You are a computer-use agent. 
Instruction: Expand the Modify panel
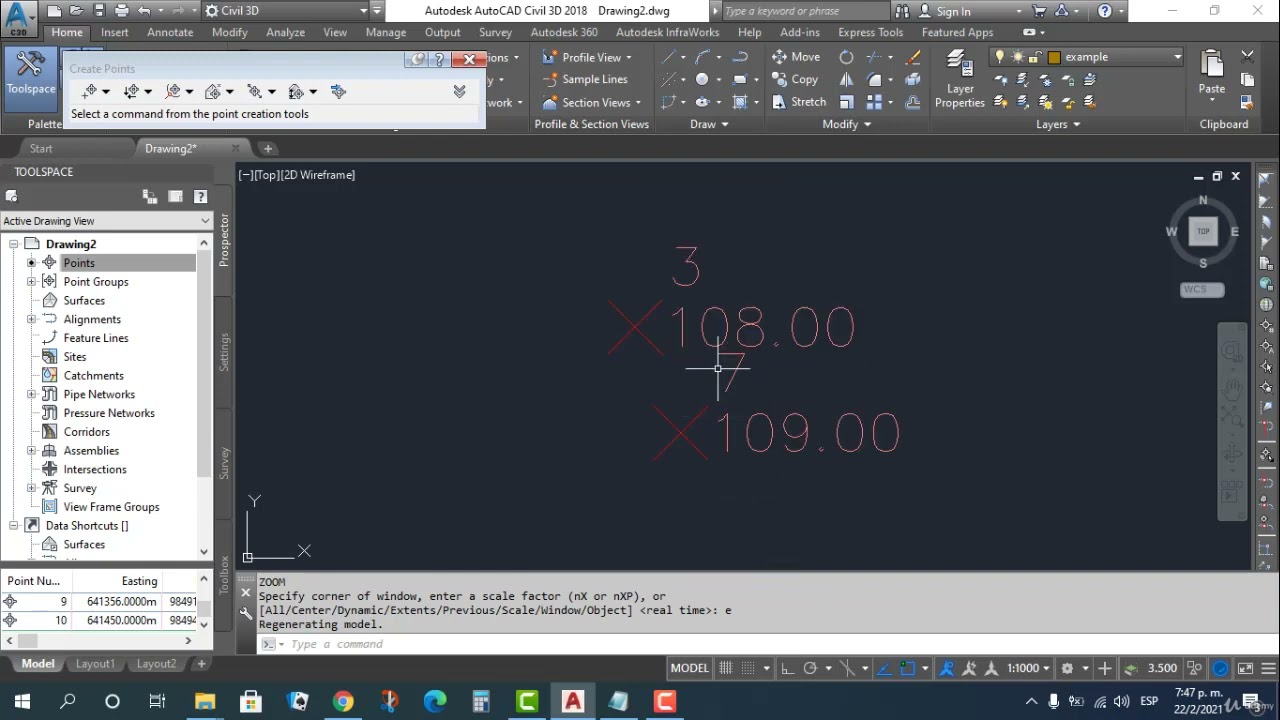846,124
